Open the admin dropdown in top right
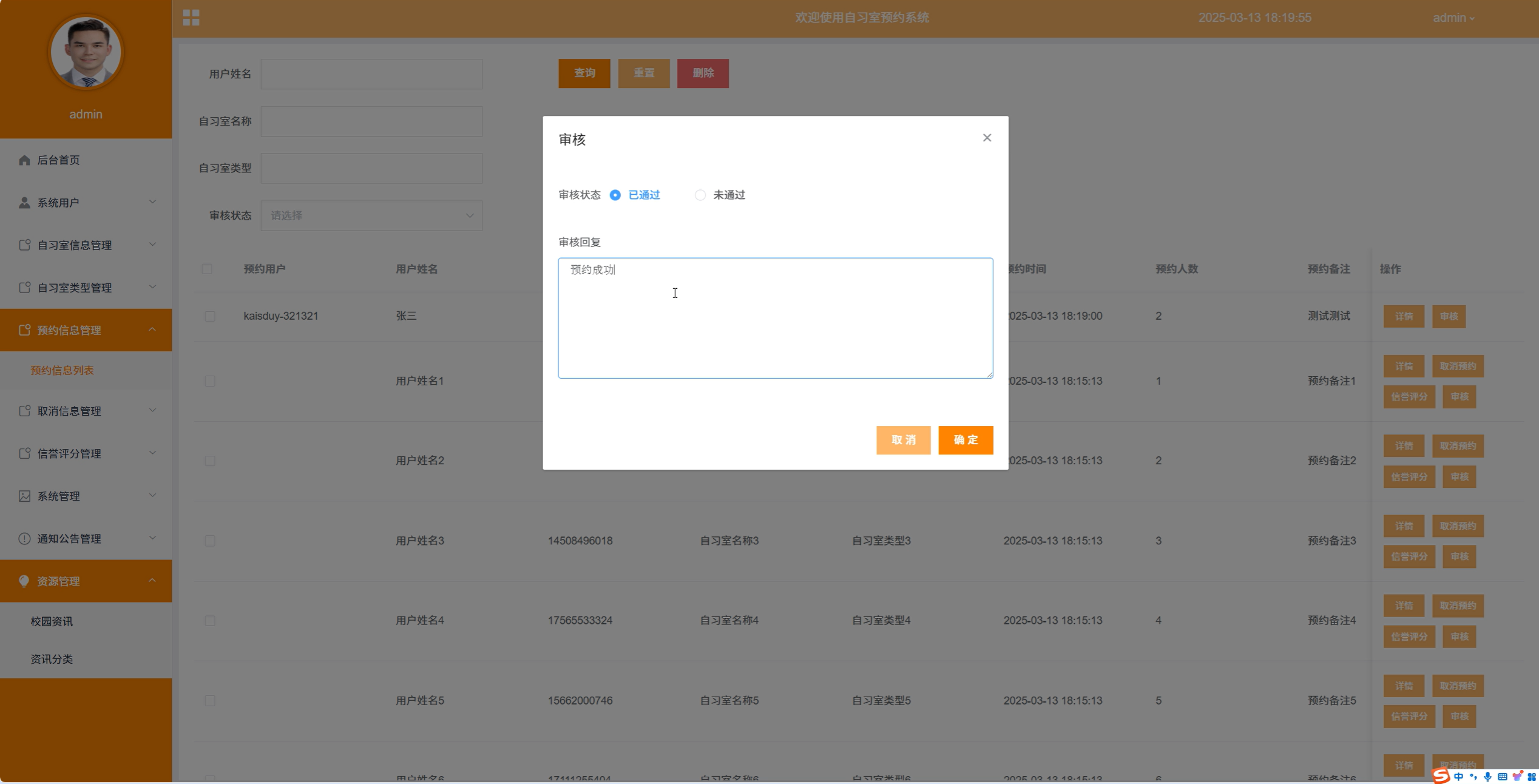The height and width of the screenshot is (784, 1539). [1453, 18]
